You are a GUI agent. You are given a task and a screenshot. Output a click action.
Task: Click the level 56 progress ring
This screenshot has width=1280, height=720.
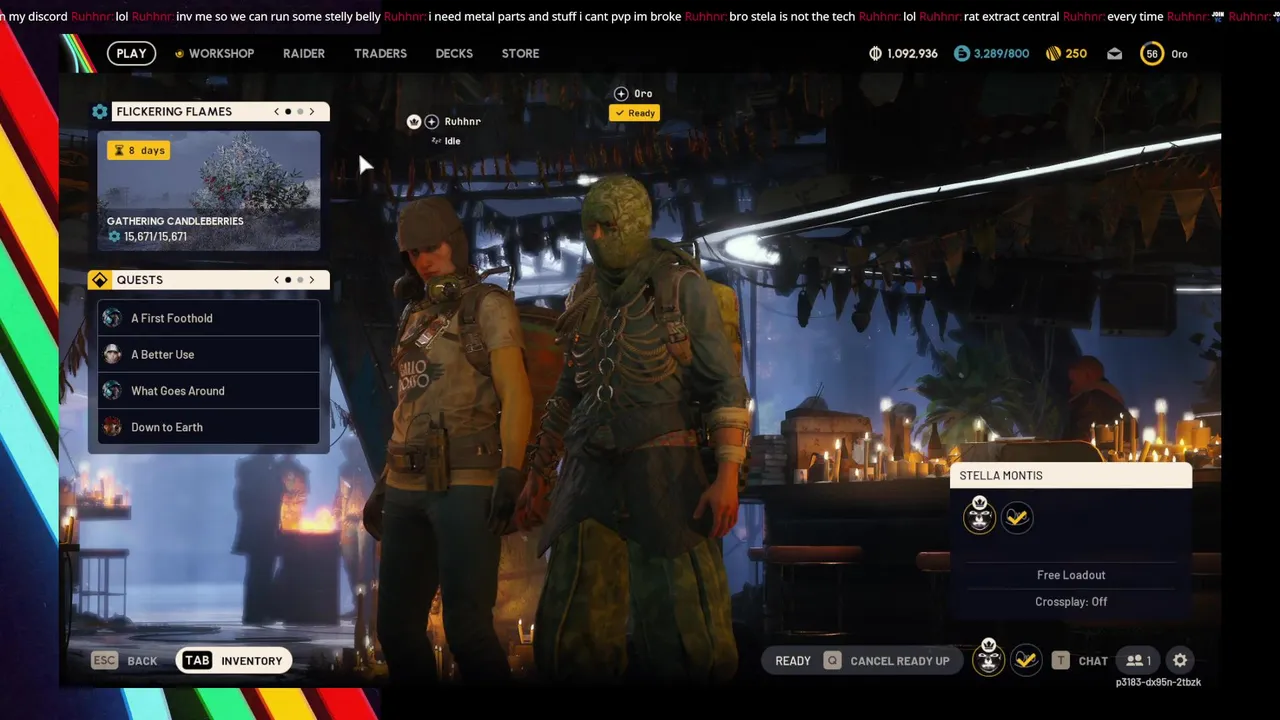pyautogui.click(x=1152, y=54)
